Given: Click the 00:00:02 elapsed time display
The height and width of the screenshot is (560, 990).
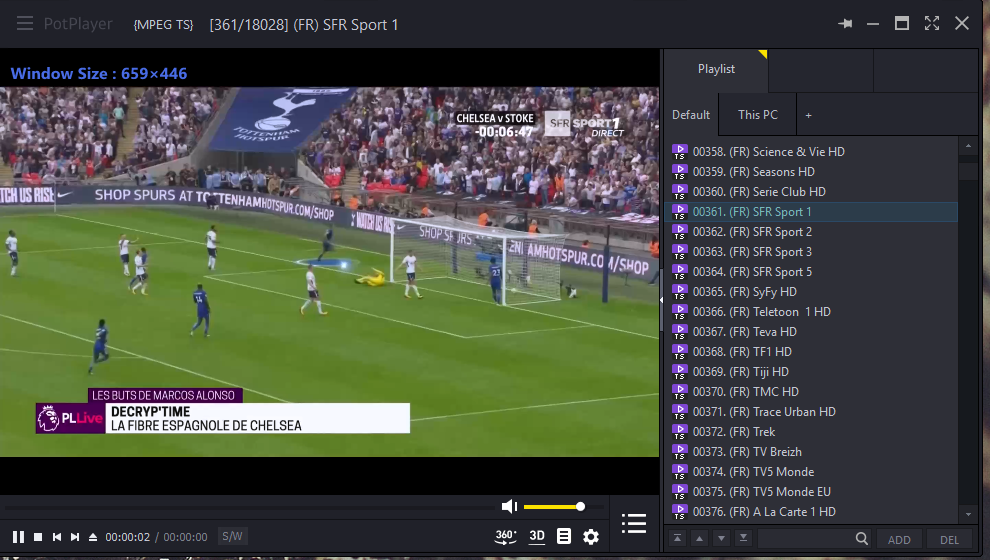Looking at the screenshot, I should 128,537.
